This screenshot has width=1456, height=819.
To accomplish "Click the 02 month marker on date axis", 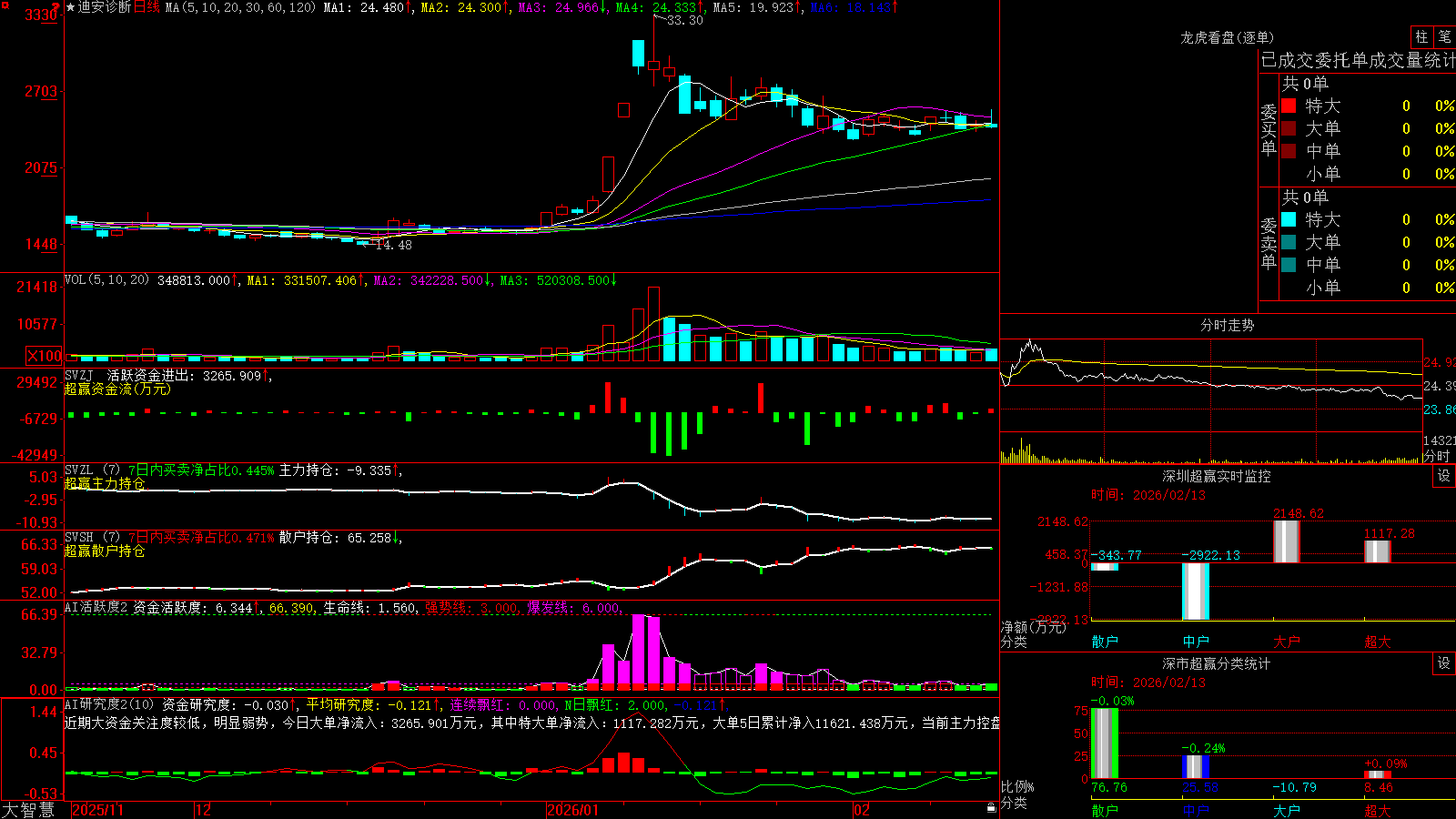I will click(861, 810).
